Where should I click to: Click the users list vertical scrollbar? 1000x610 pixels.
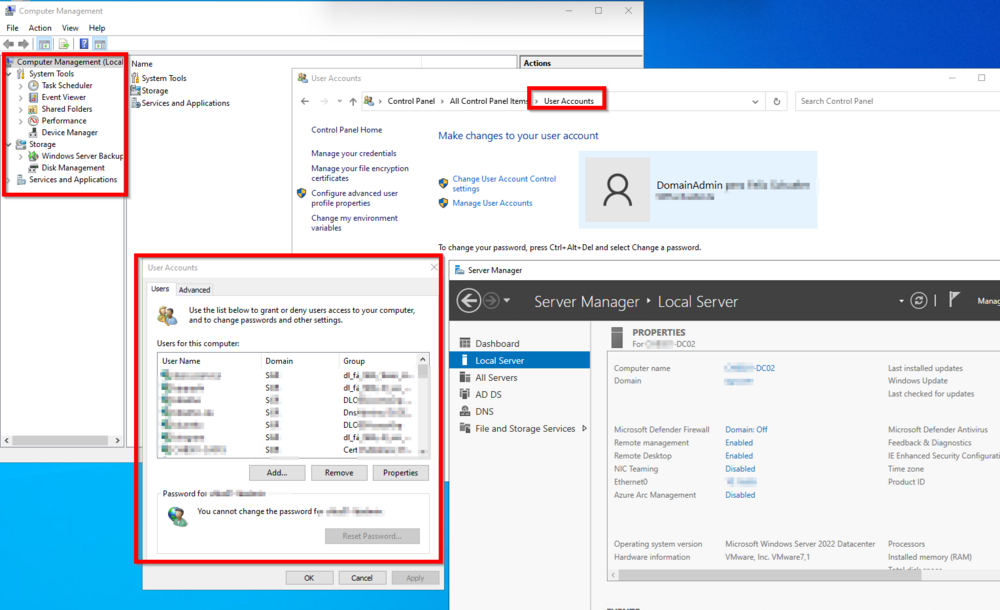click(x=423, y=405)
